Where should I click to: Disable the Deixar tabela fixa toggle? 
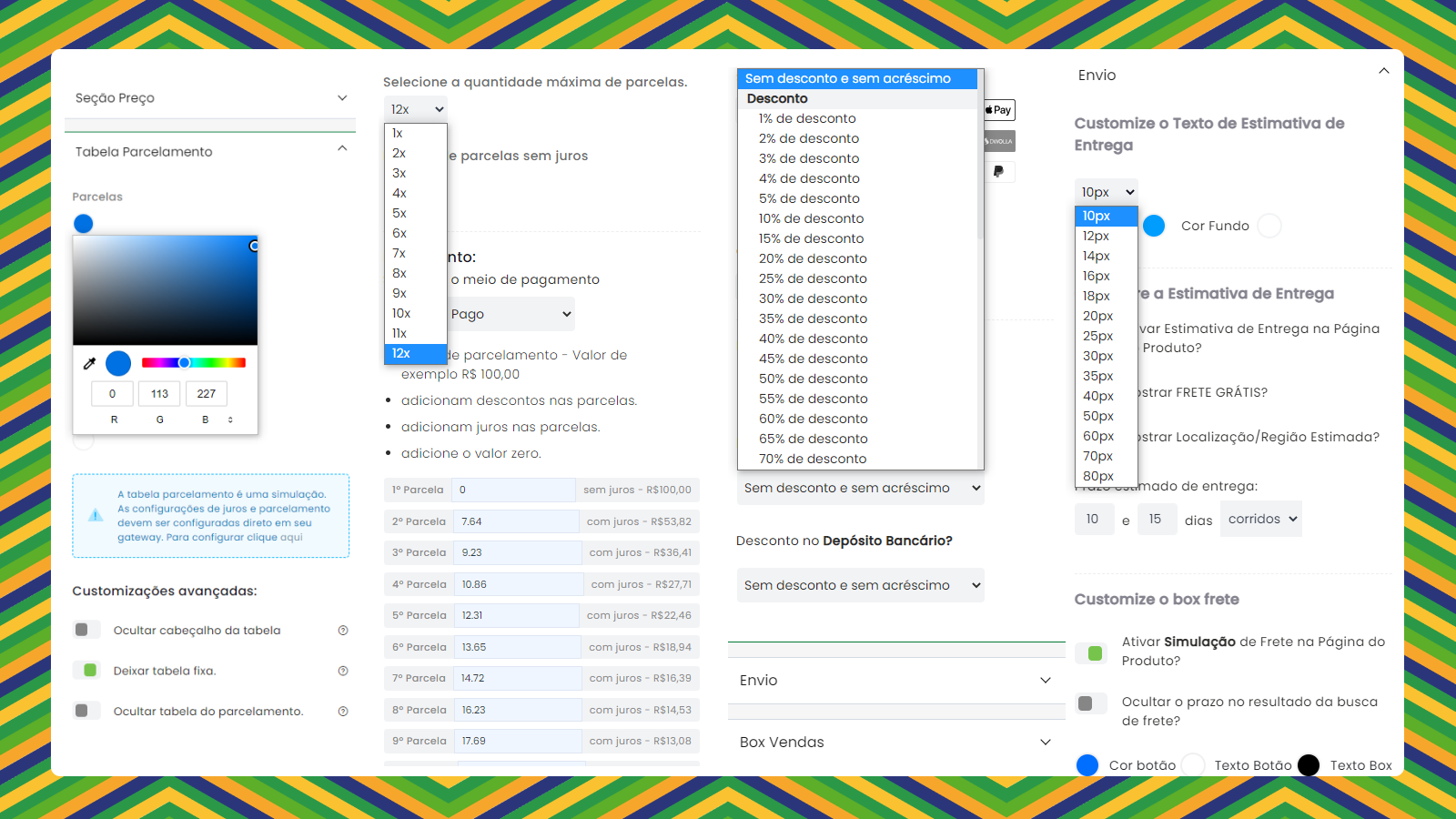tap(86, 671)
